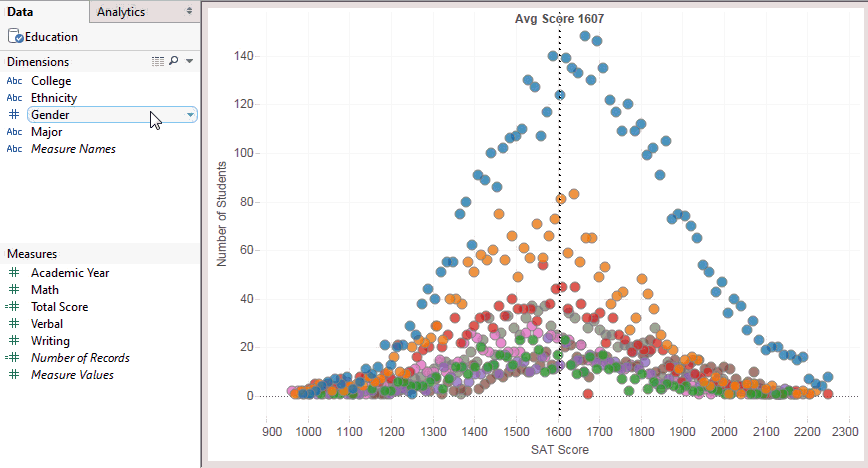Click the Abc type icon beside College
This screenshot has height=468, width=868.
[x=14, y=81]
